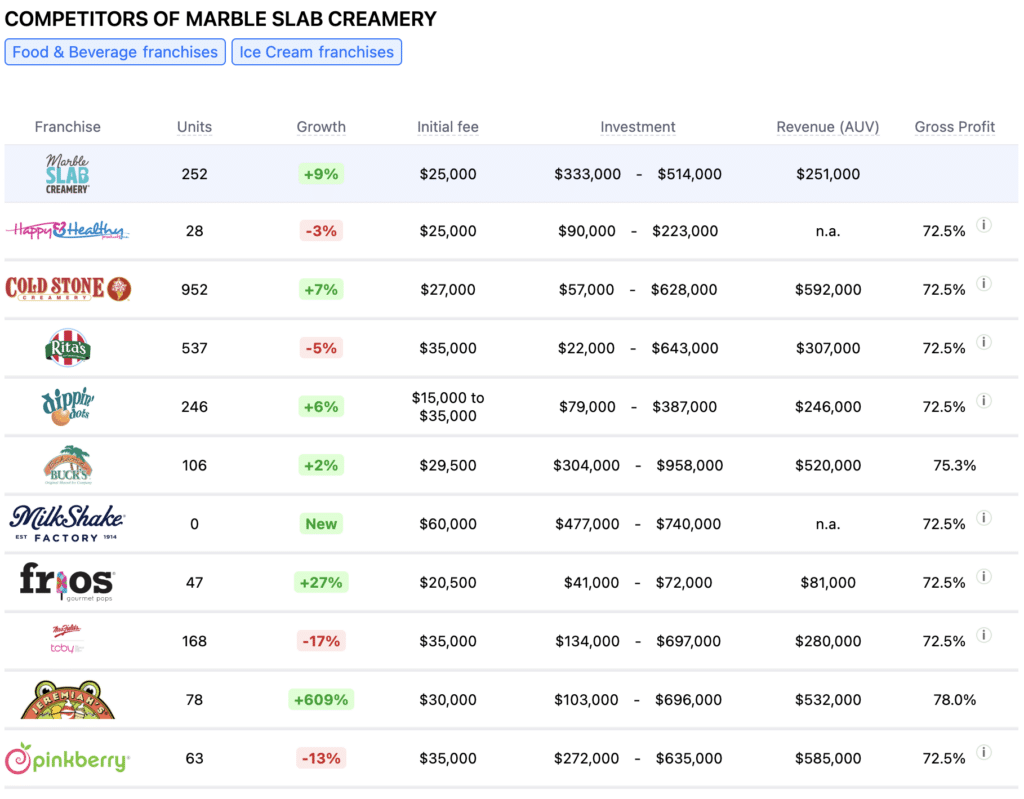Select the $81,000 revenue value
The image size is (1024, 799).
[828, 583]
